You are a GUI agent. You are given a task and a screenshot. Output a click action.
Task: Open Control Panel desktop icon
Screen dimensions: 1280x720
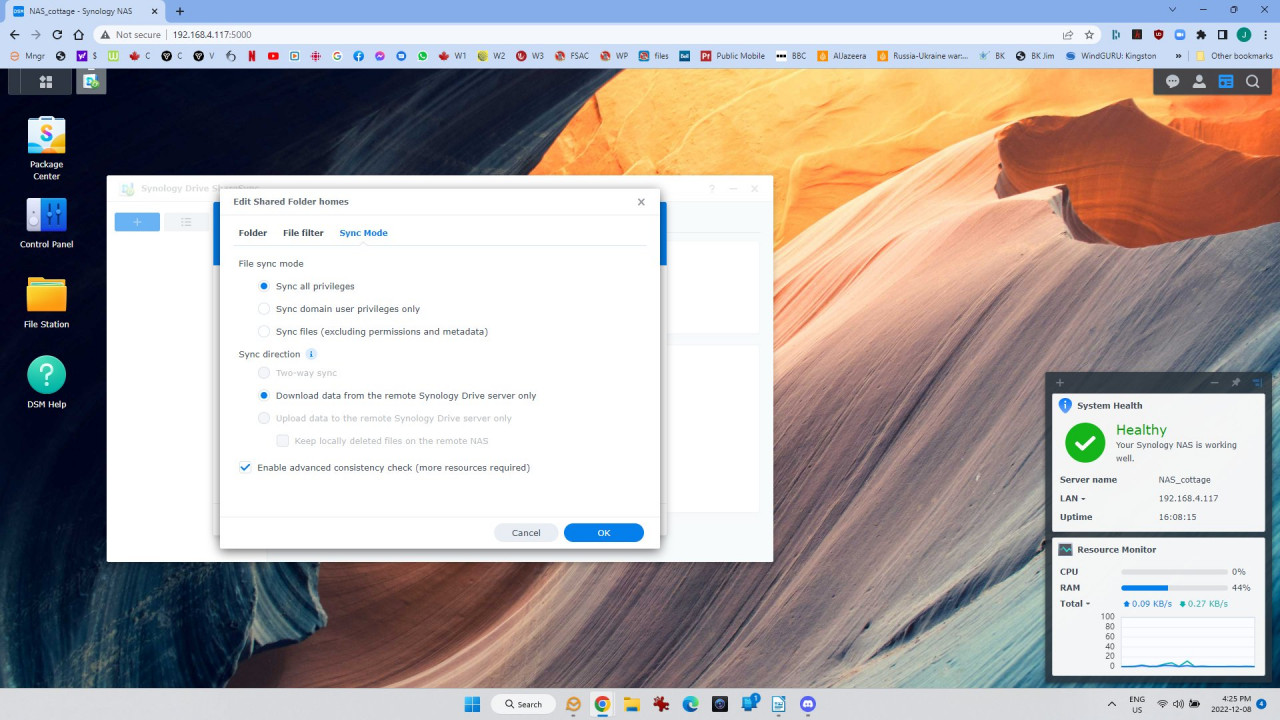point(46,214)
